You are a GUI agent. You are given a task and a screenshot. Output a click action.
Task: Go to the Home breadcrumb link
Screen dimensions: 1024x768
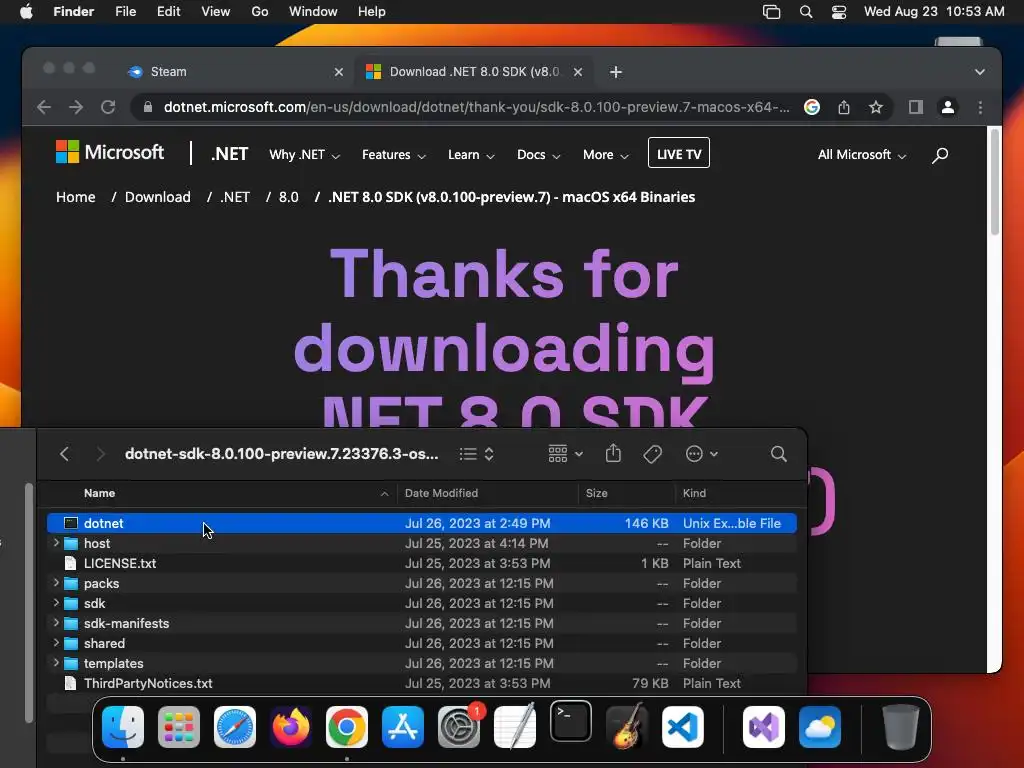point(76,197)
